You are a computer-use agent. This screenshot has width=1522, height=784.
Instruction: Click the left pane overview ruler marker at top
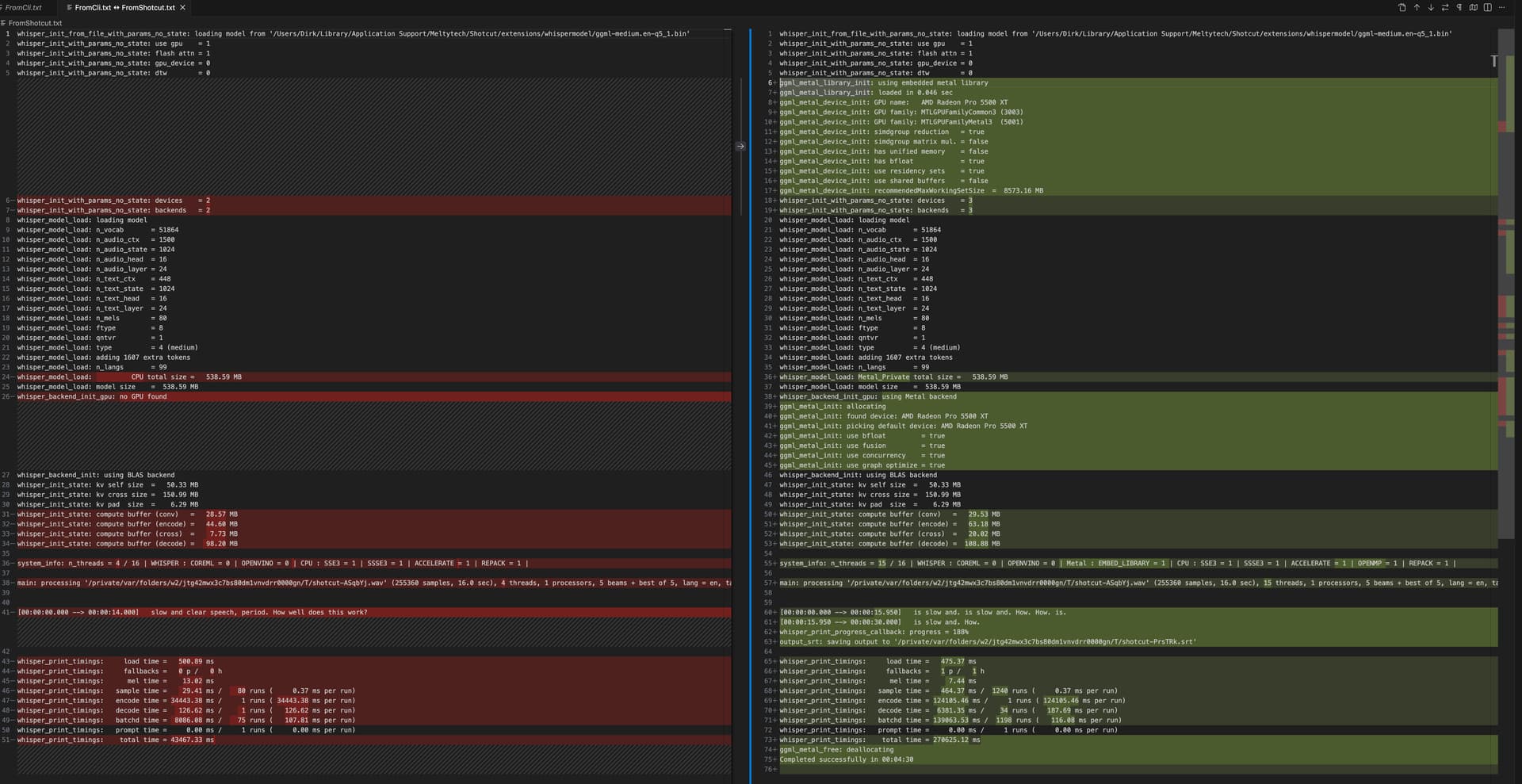tap(727, 30)
